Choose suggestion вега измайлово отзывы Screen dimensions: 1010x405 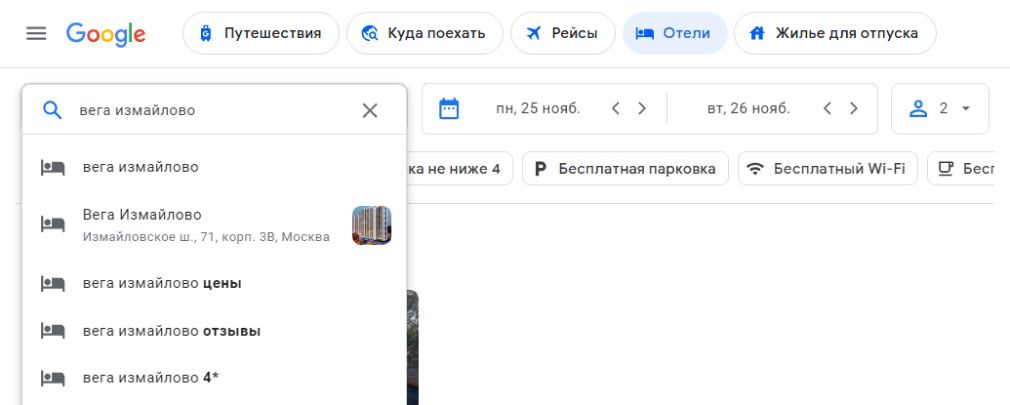(x=214, y=331)
